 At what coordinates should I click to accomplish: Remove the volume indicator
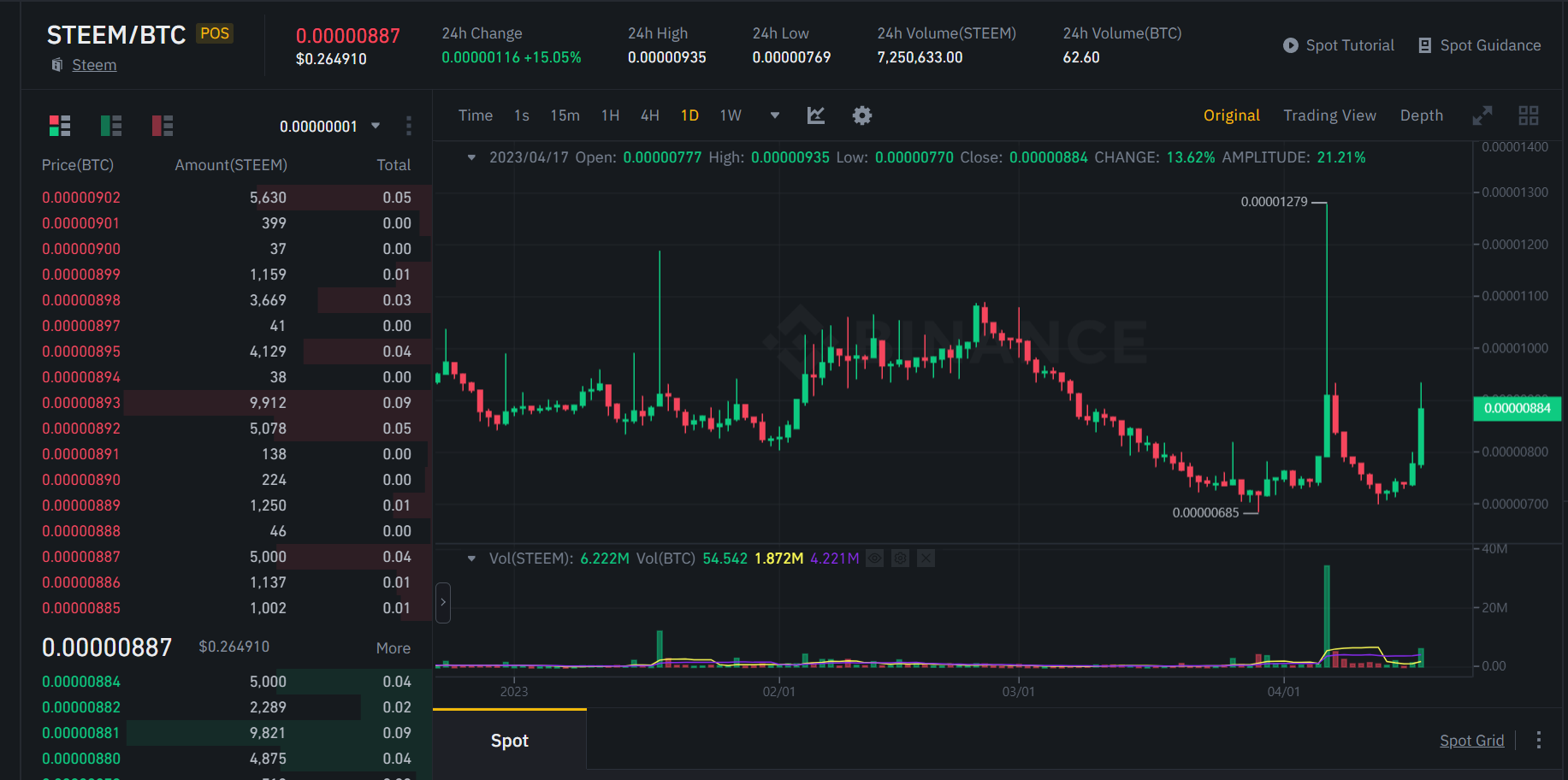926,558
